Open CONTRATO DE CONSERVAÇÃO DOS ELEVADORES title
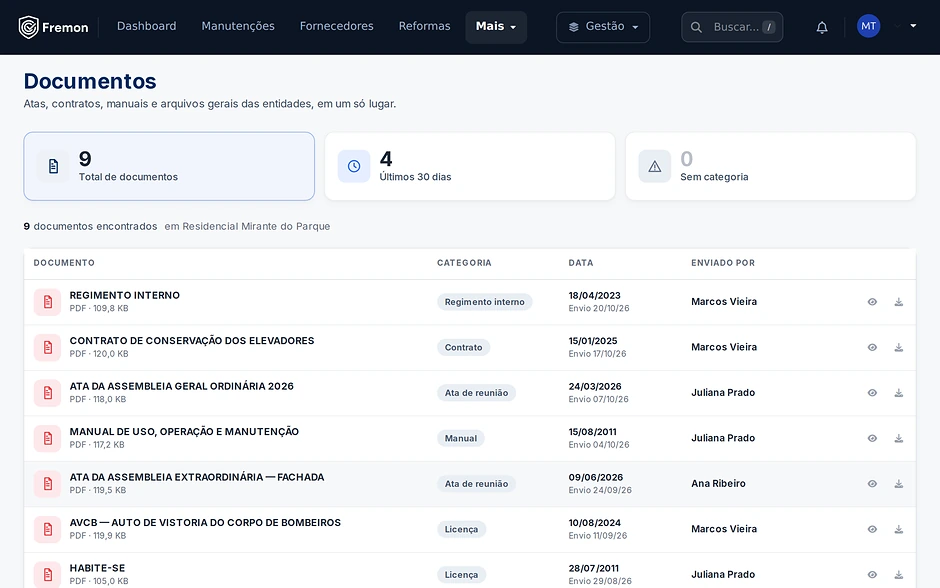This screenshot has height=588, width=940. (192, 341)
